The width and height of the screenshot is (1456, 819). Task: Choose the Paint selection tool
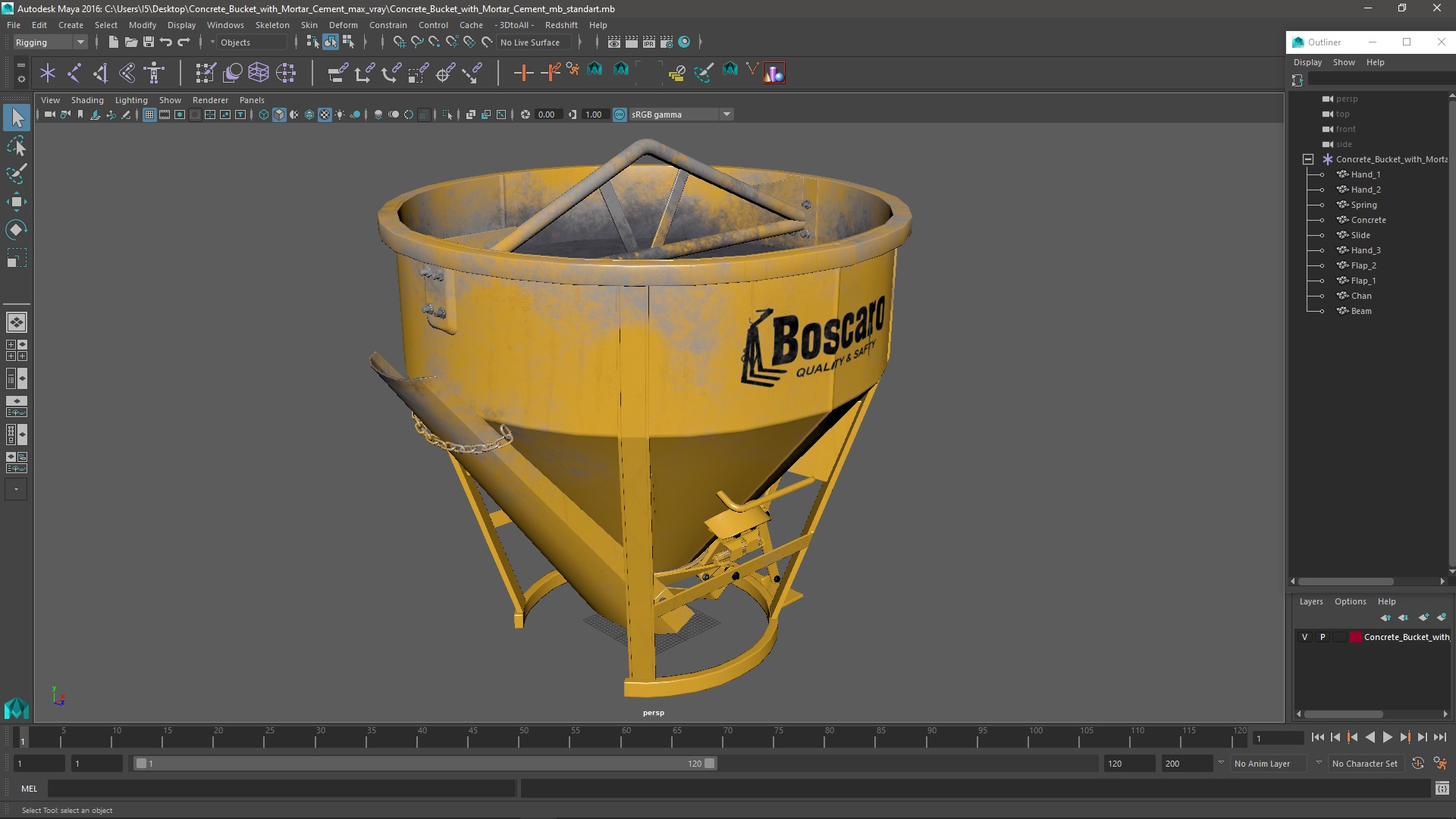pos(17,174)
